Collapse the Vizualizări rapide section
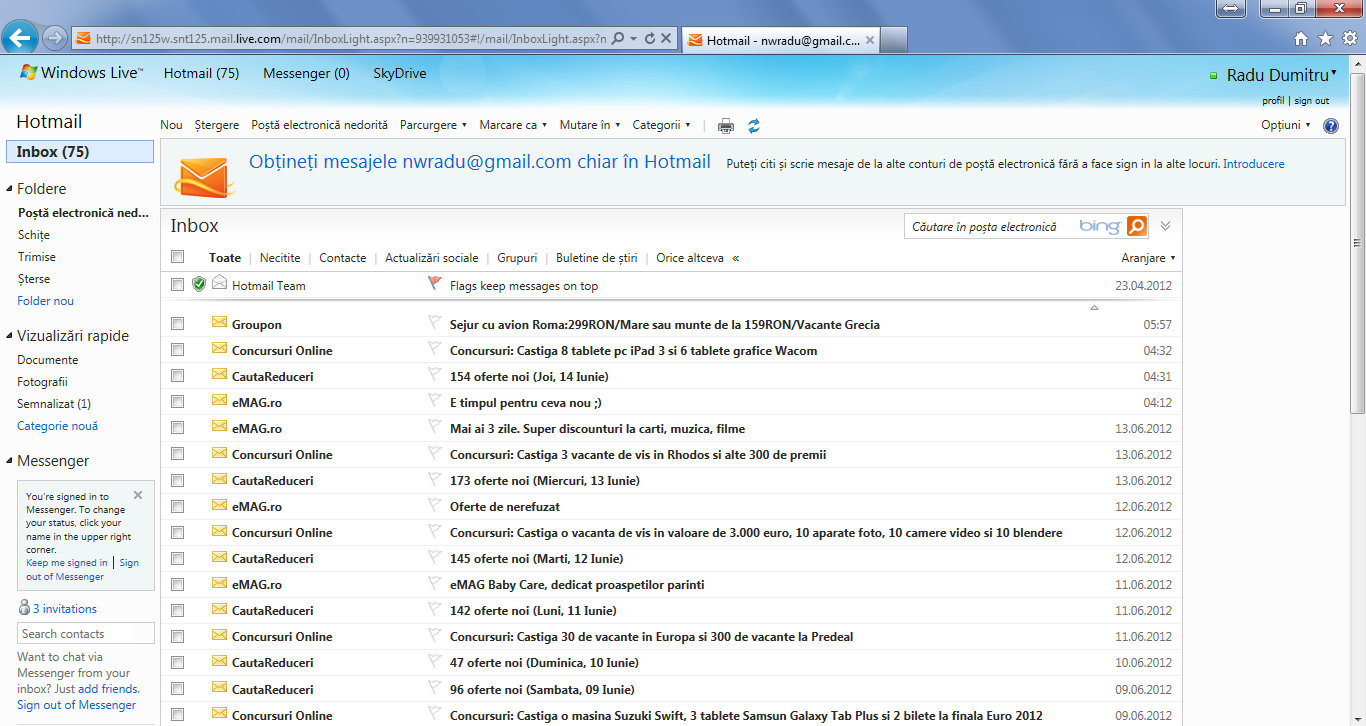 [x=10, y=336]
